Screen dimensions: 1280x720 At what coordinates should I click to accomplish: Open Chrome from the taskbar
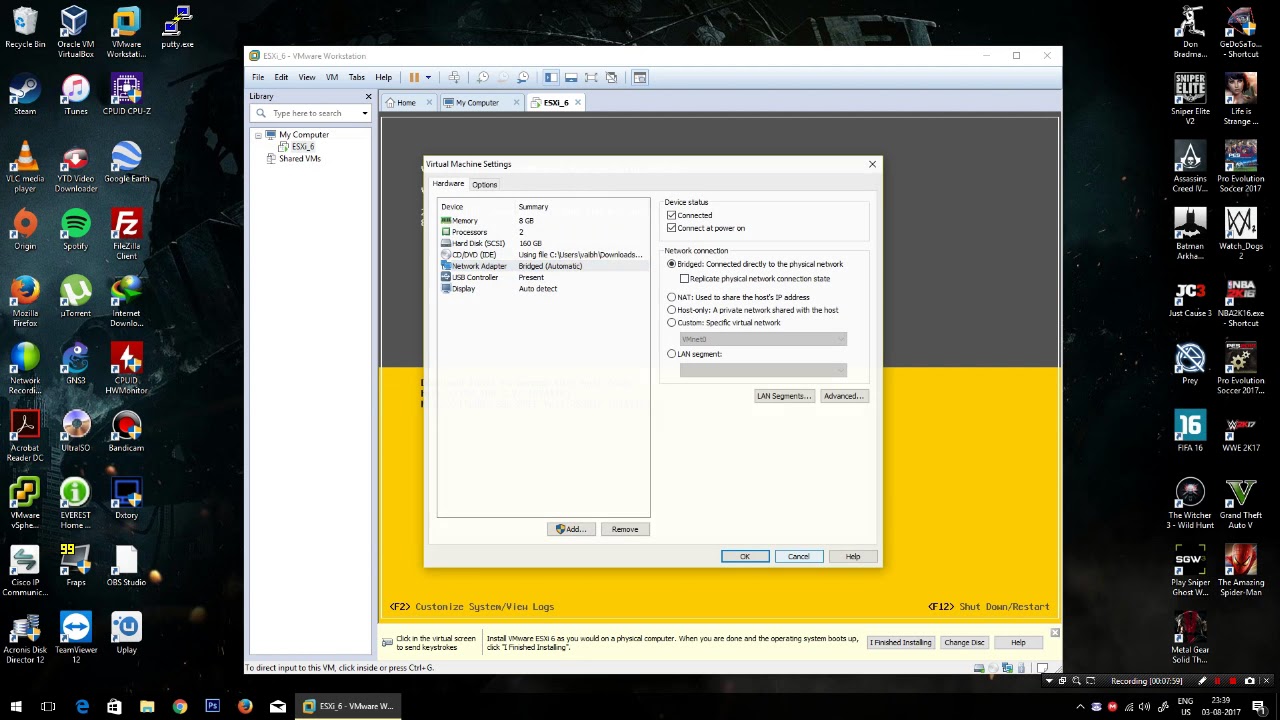point(180,706)
